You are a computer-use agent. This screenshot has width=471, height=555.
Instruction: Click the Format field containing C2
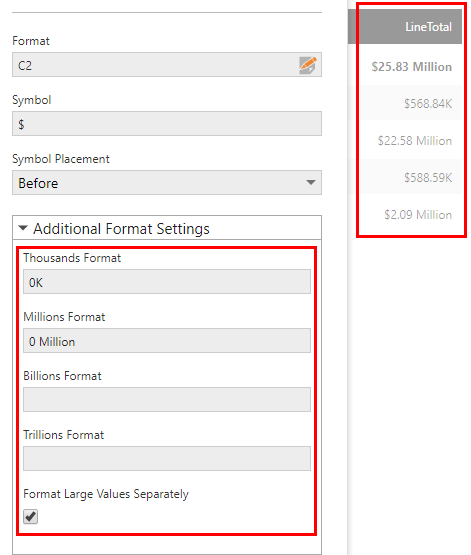point(167,65)
